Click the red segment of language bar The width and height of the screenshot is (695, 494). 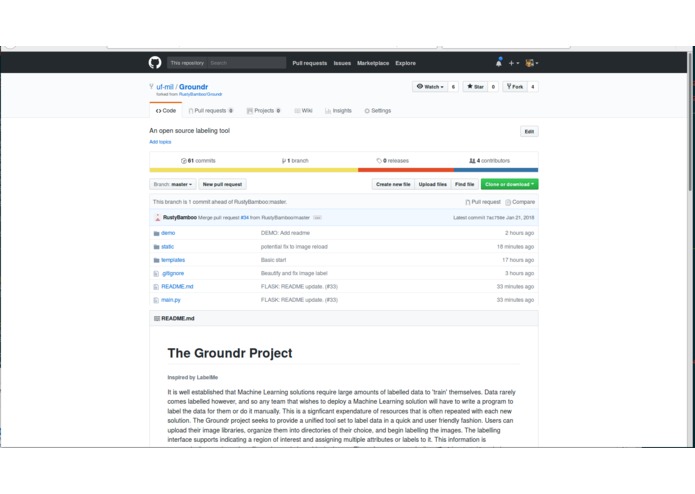tap(406, 170)
